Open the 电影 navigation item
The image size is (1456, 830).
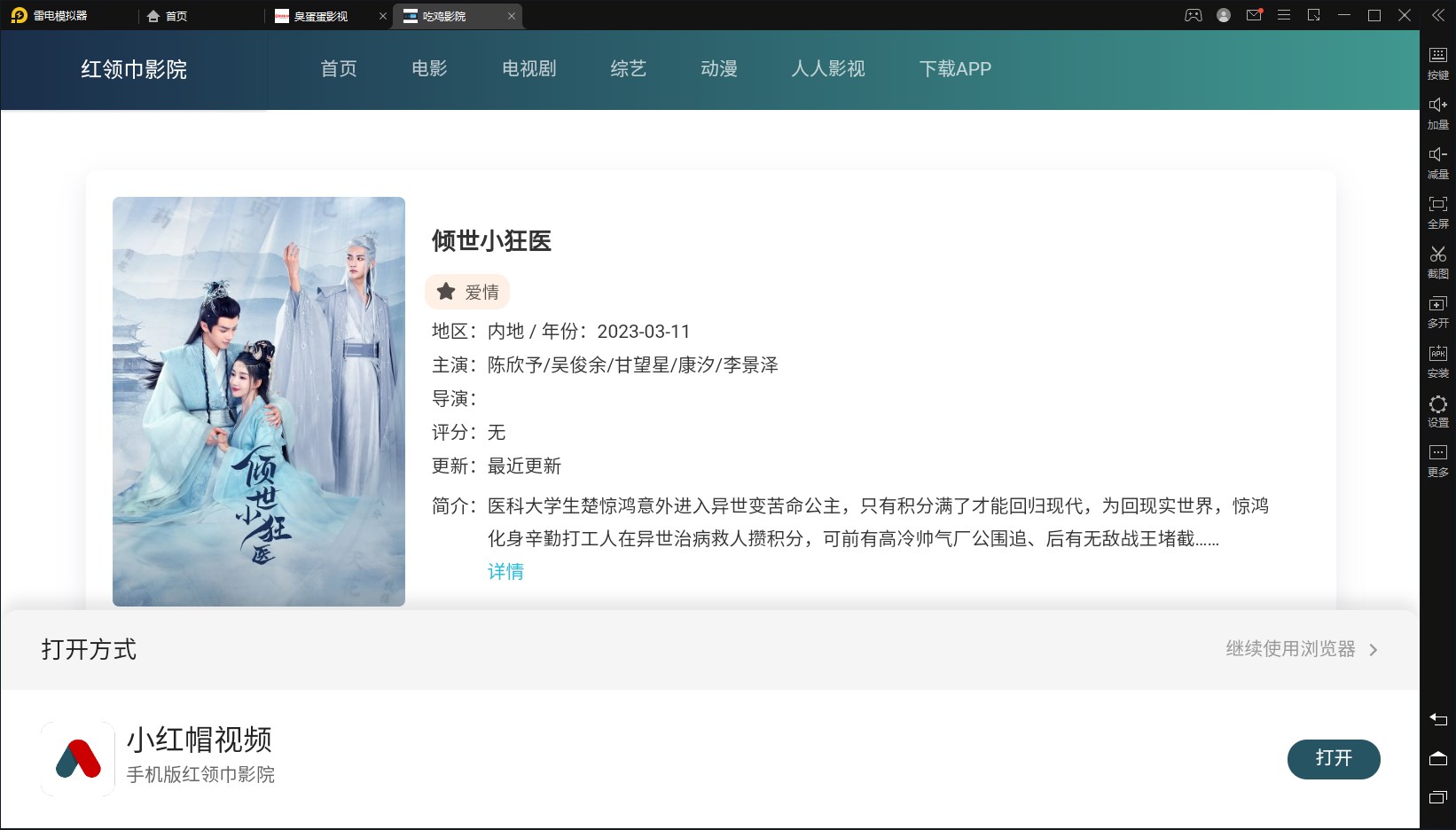click(x=429, y=69)
